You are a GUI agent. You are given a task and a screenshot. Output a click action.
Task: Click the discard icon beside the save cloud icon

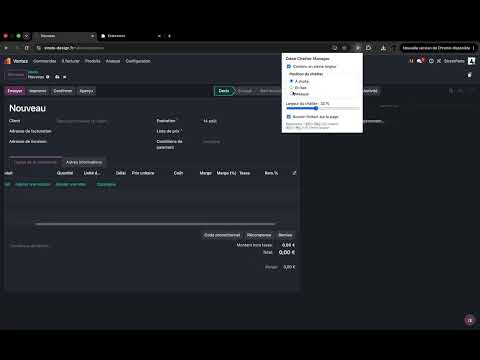[65, 77]
